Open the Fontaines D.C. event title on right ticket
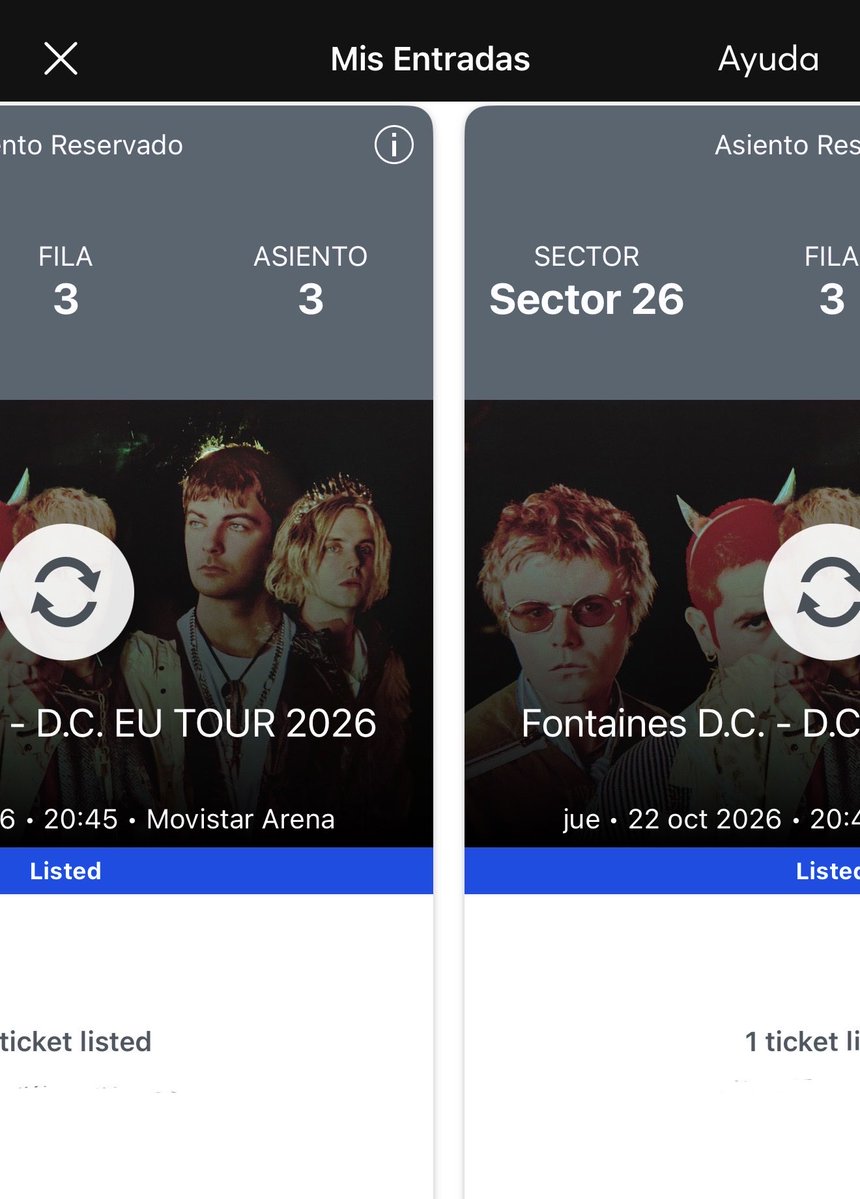Viewport: 860px width, 1199px height. coord(690,723)
